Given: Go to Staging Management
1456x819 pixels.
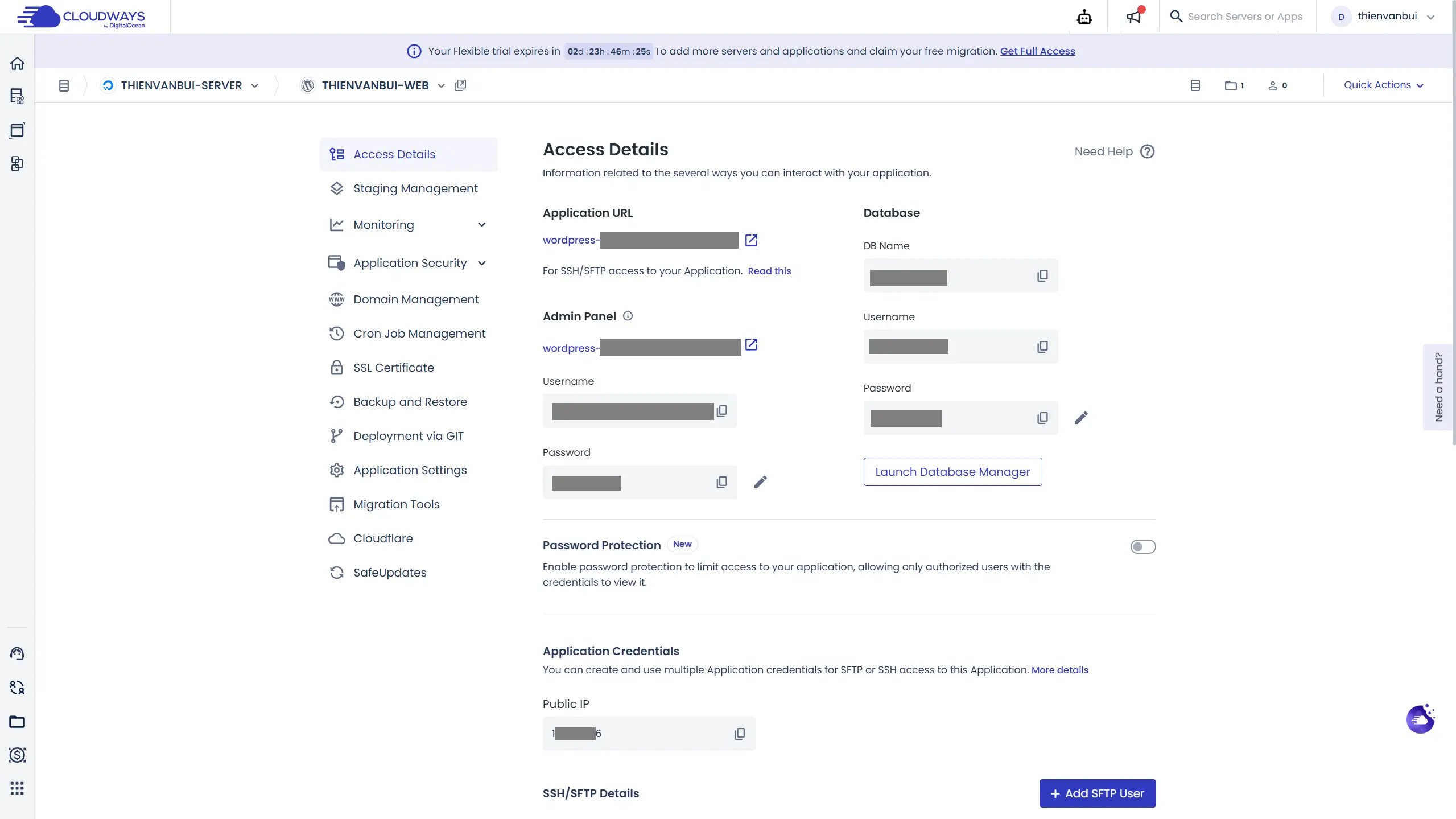Looking at the screenshot, I should click(408, 188).
